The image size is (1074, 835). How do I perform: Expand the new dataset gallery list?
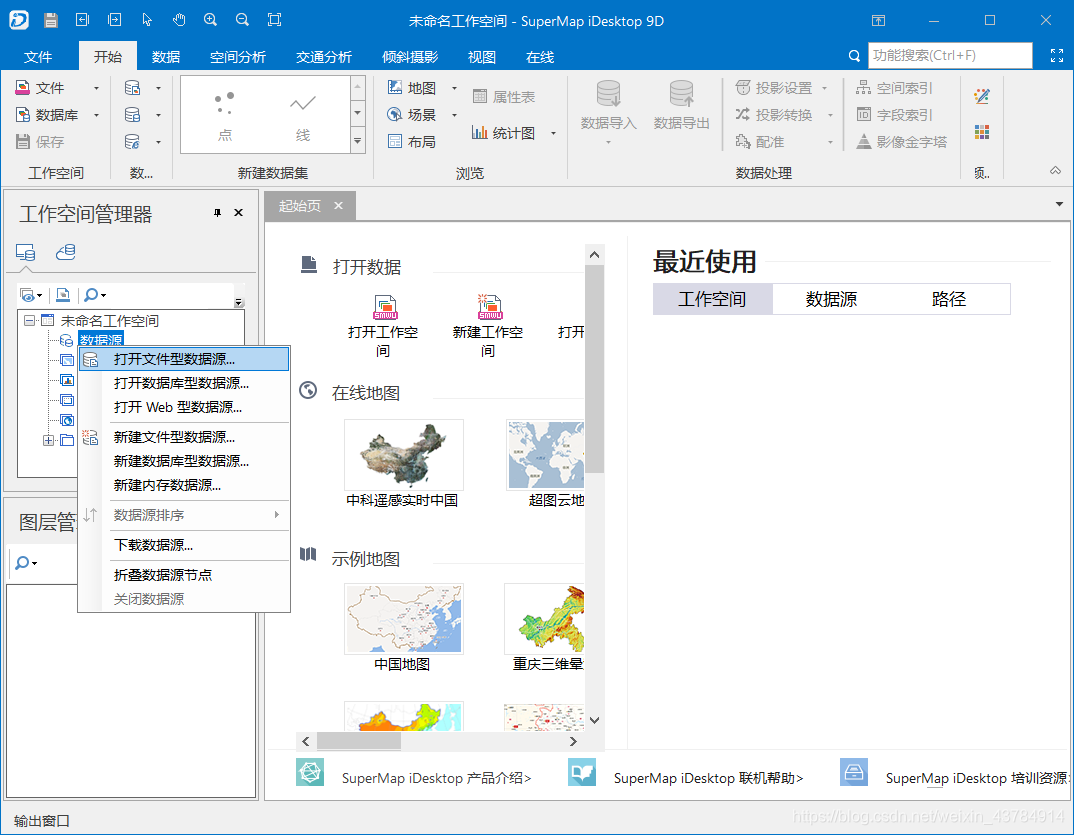pyautogui.click(x=358, y=141)
